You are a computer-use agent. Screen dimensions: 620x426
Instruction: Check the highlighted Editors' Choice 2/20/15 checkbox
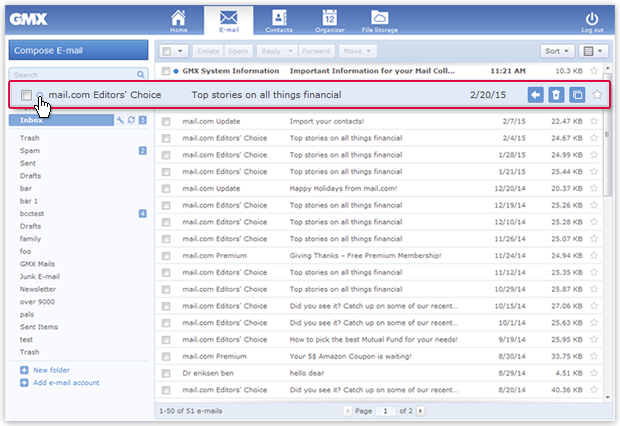26,95
